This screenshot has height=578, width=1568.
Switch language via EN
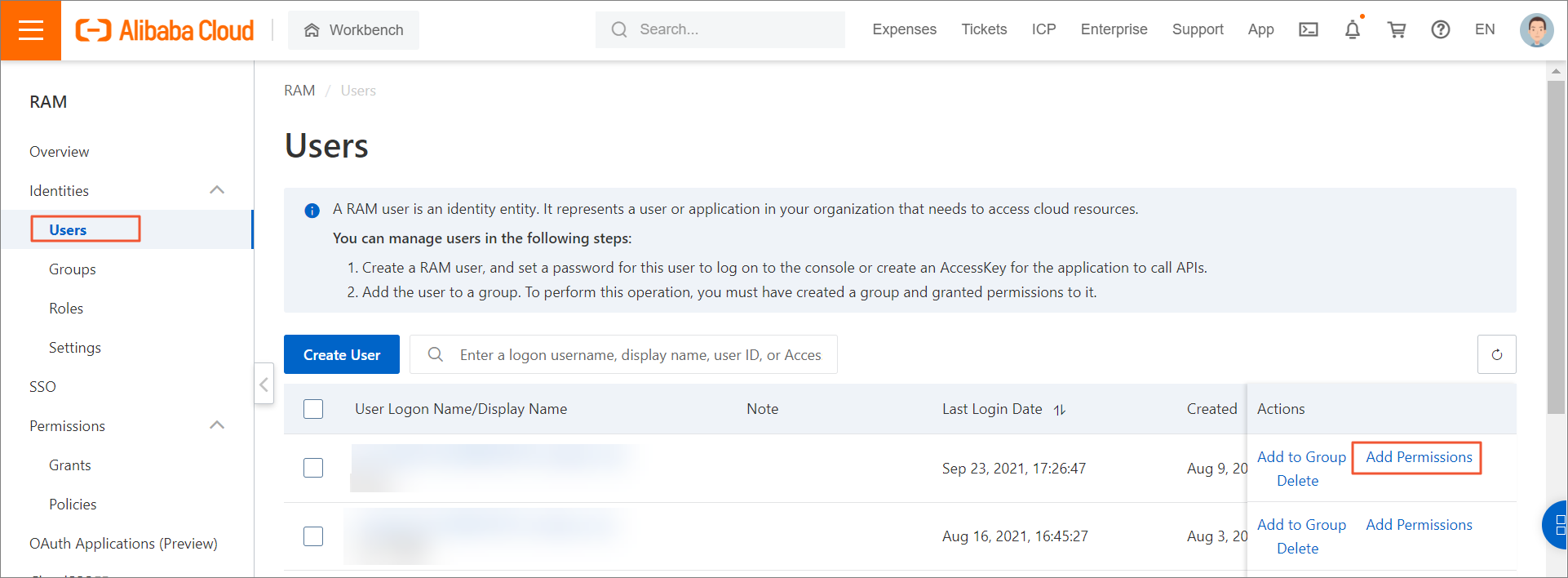pyautogui.click(x=1485, y=29)
